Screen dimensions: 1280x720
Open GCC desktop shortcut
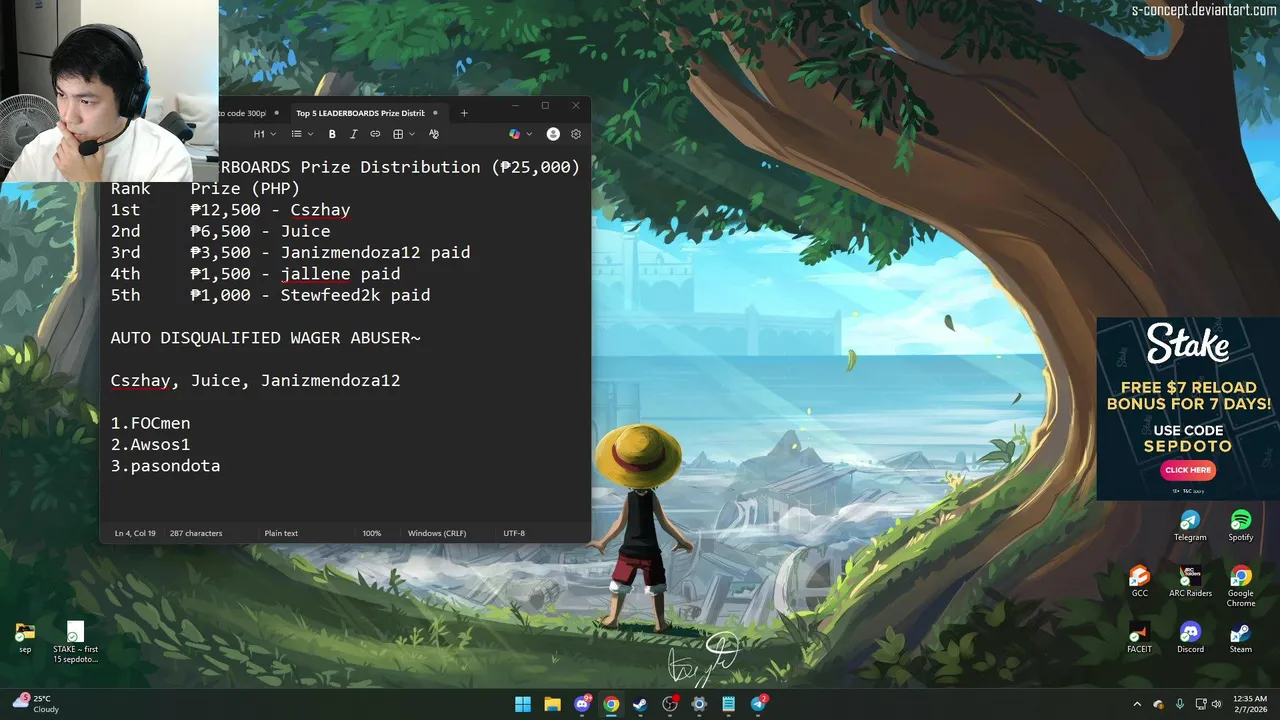coord(1139,582)
